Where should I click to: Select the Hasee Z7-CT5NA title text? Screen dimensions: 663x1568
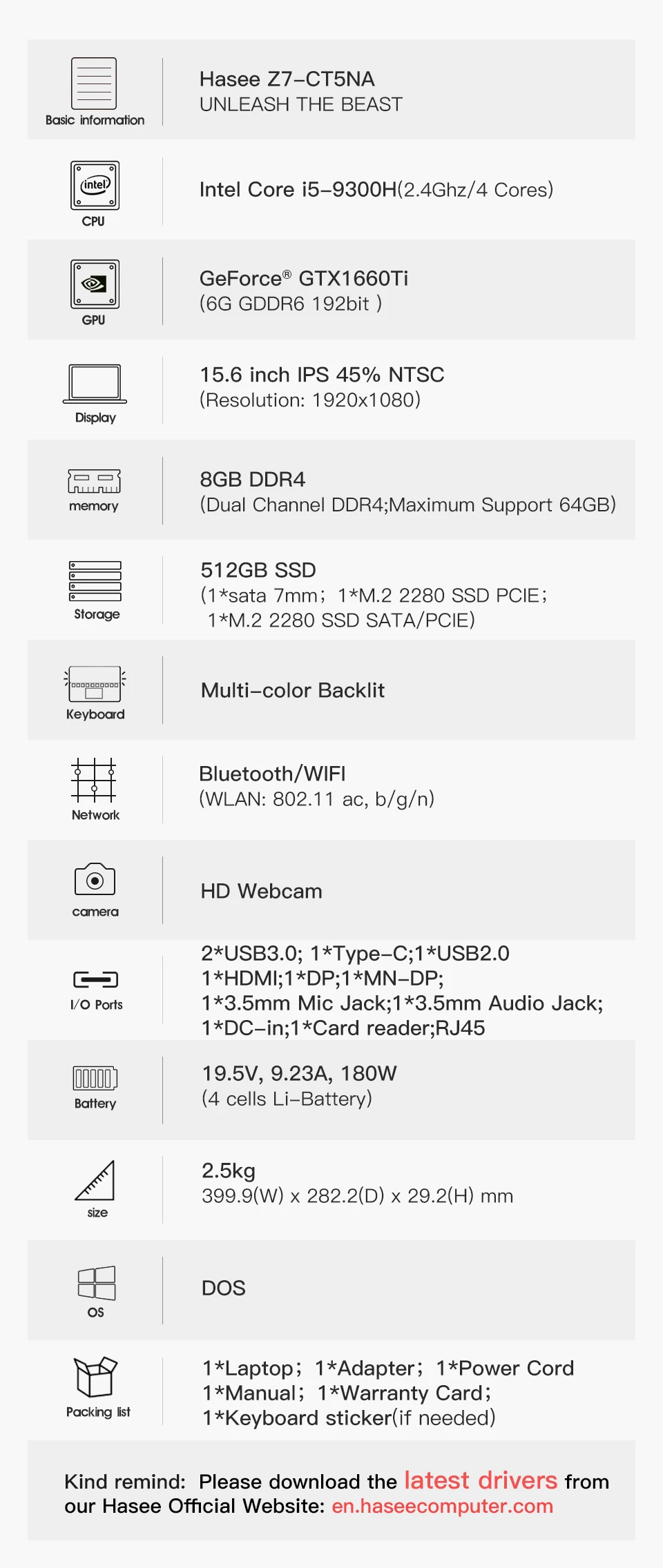[287, 79]
